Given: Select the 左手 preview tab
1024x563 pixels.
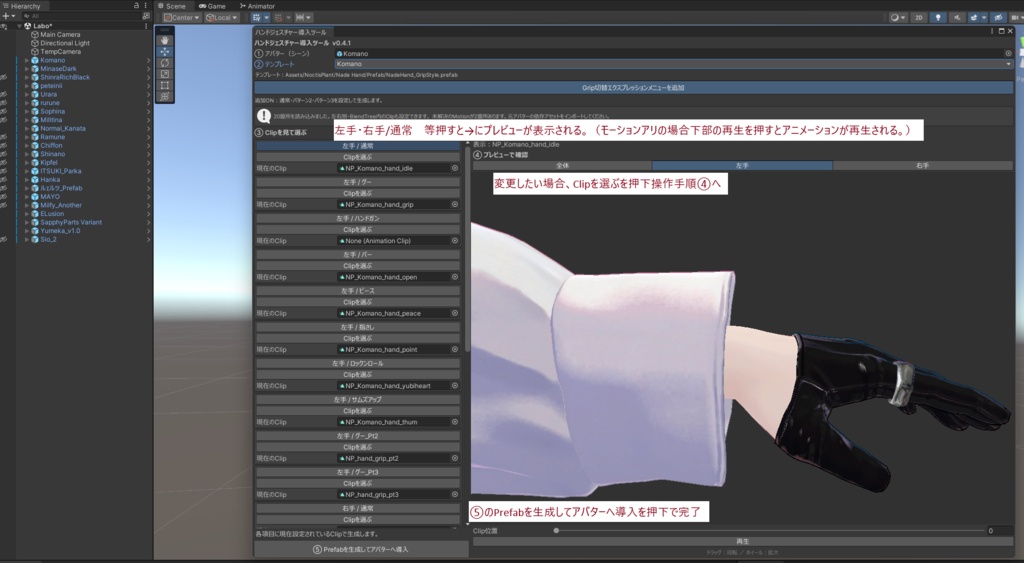Looking at the screenshot, I should tap(743, 166).
